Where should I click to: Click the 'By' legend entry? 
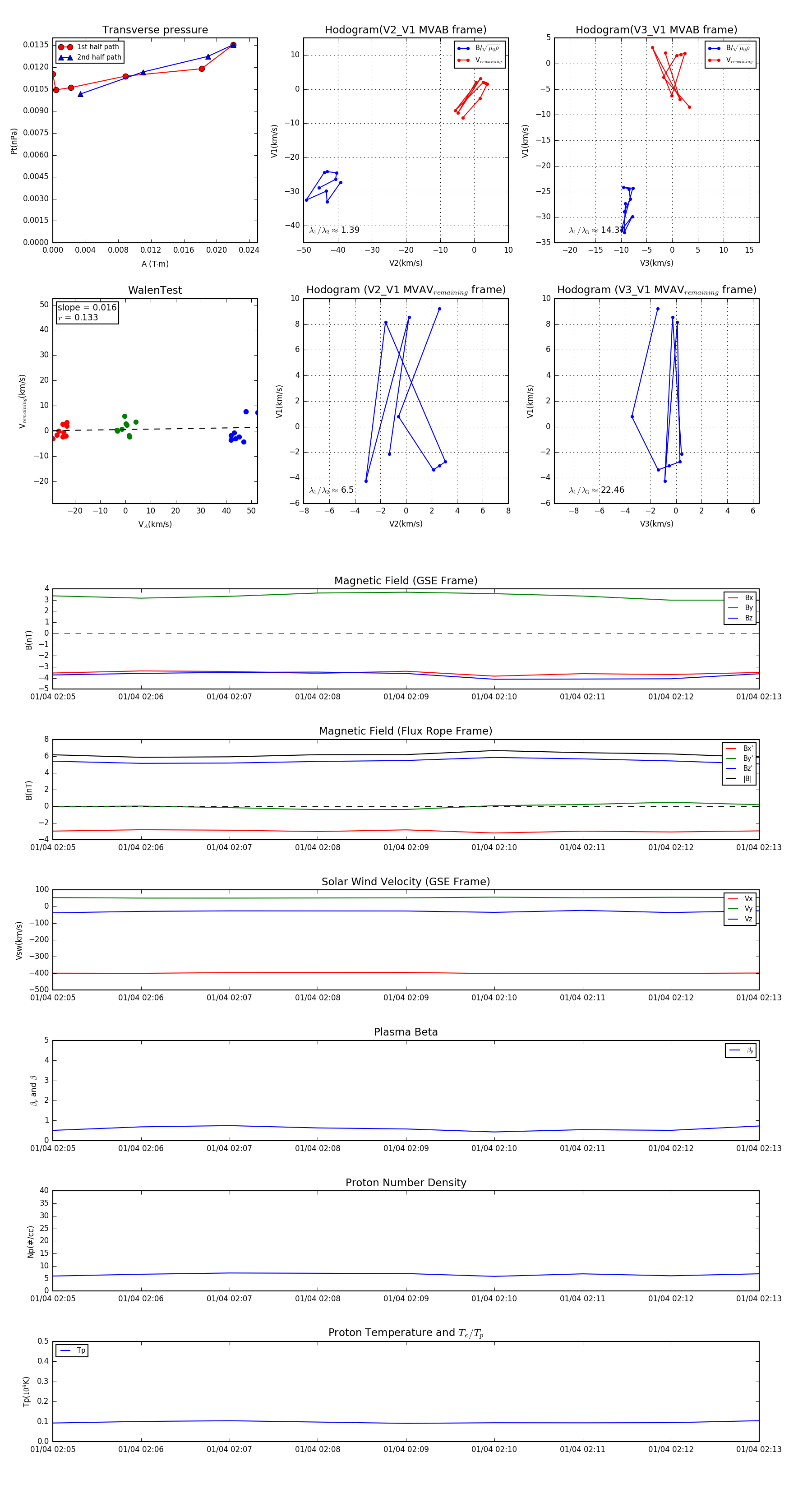(740, 607)
